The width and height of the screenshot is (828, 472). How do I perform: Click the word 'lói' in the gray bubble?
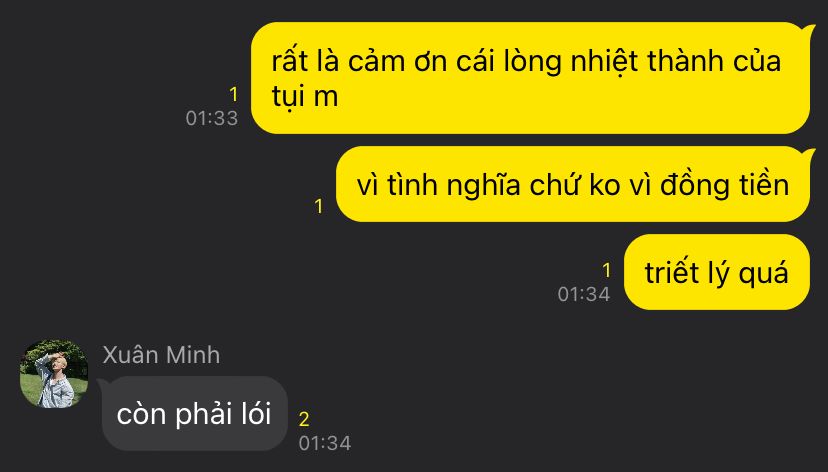coord(256,413)
